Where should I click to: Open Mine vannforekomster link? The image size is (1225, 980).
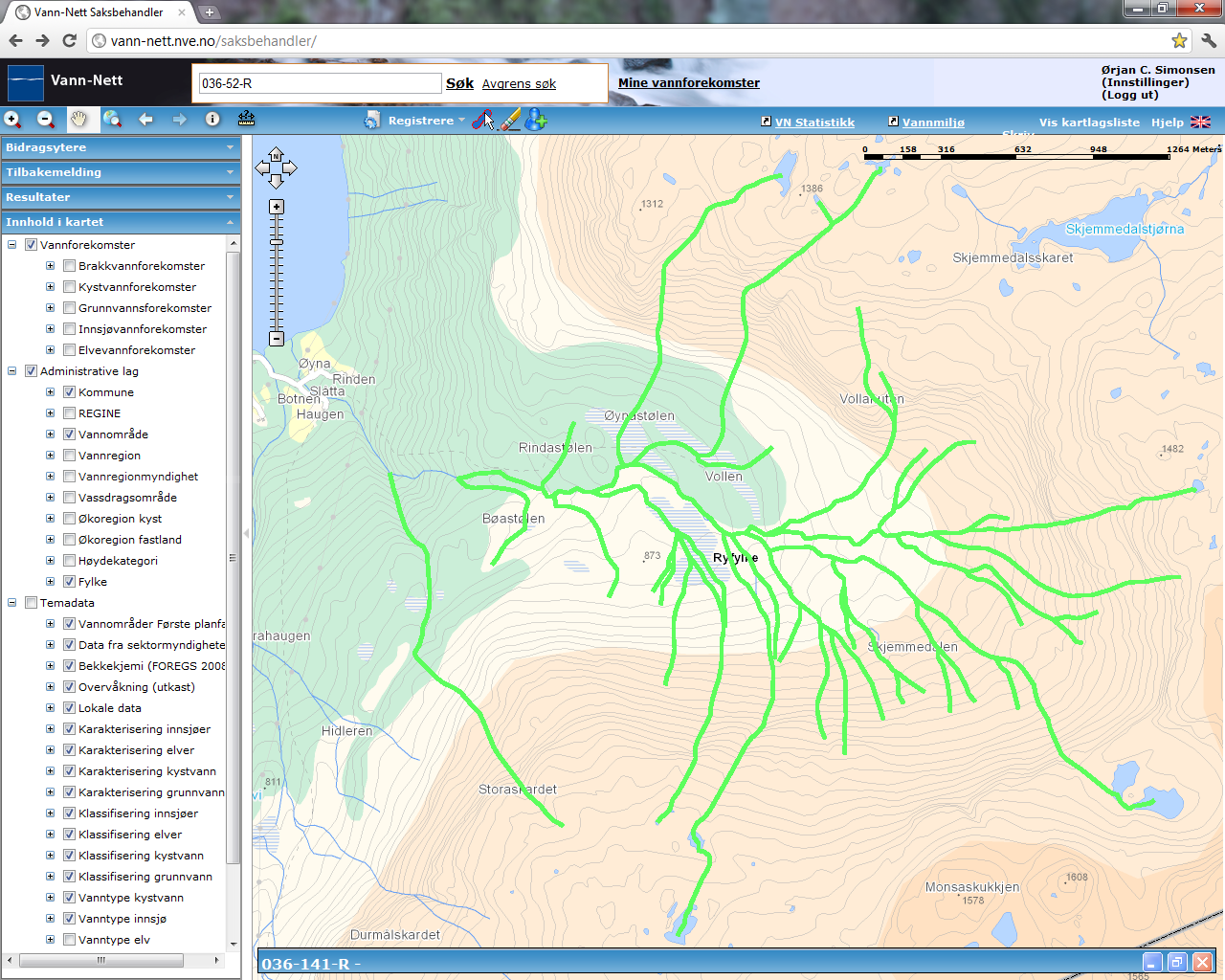689,83
